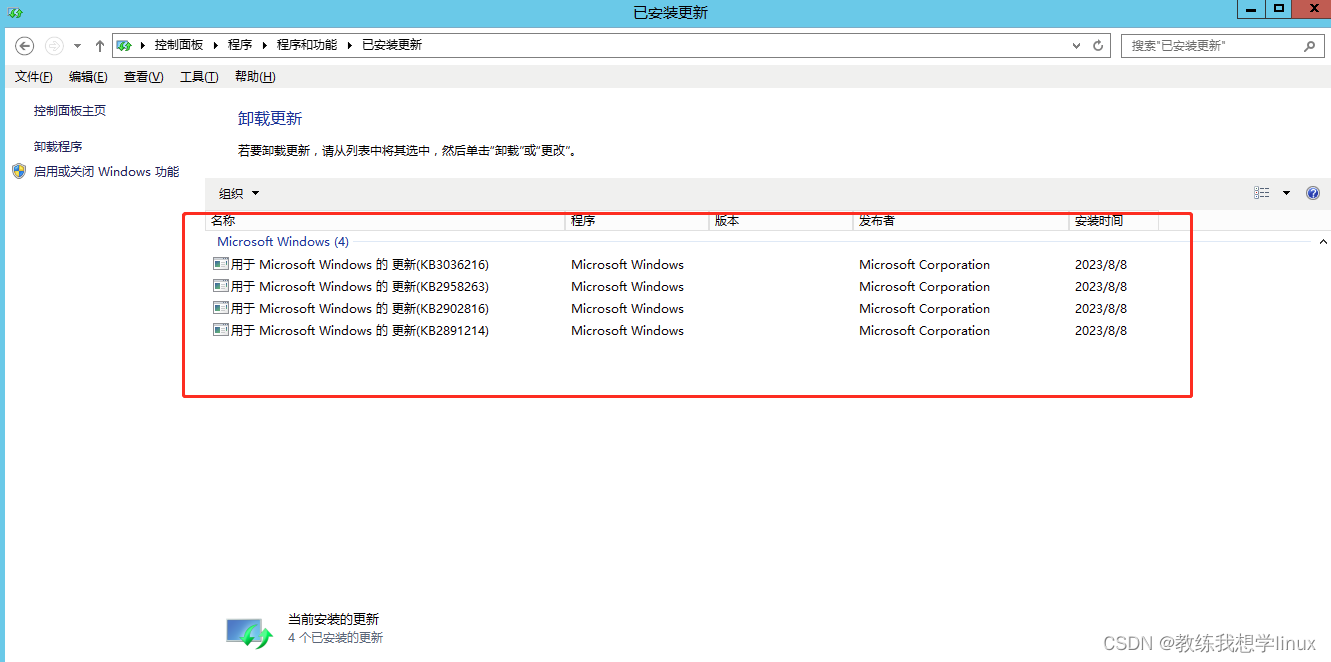The width and height of the screenshot is (1331, 662).
Task: Click the icon beside KB2958263
Action: tap(221, 286)
